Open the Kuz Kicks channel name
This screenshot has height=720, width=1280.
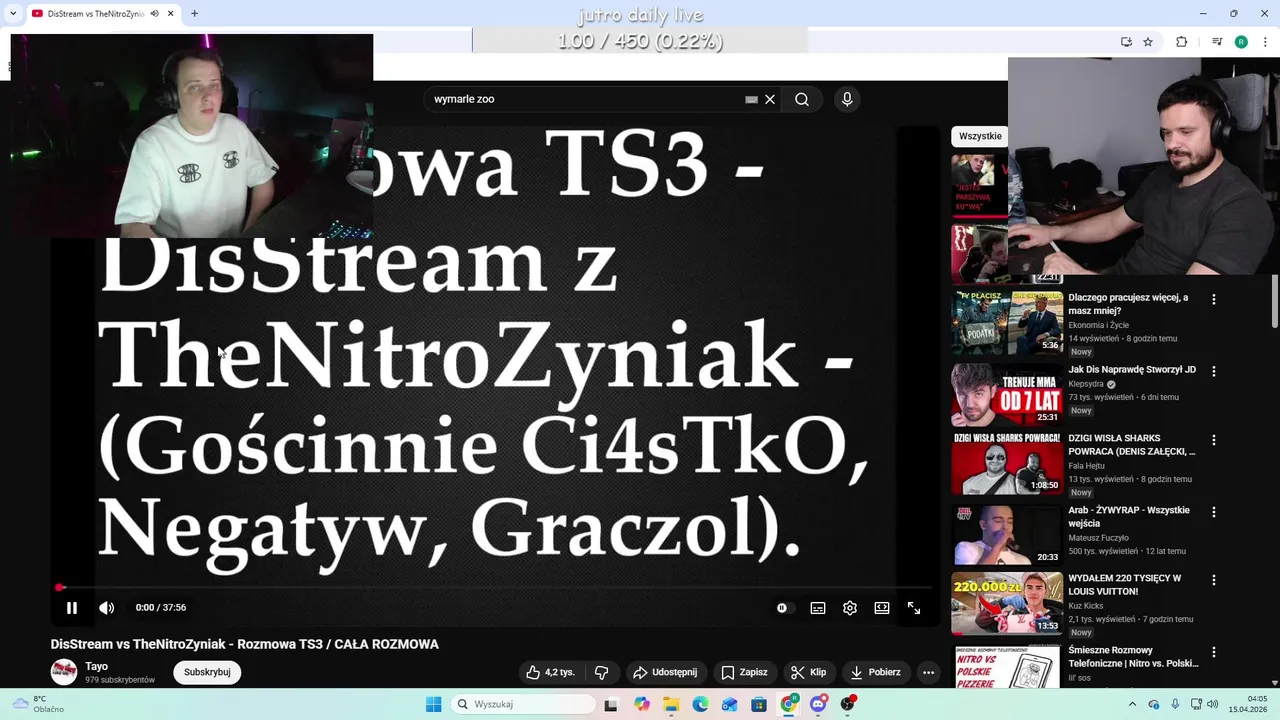1085,606
